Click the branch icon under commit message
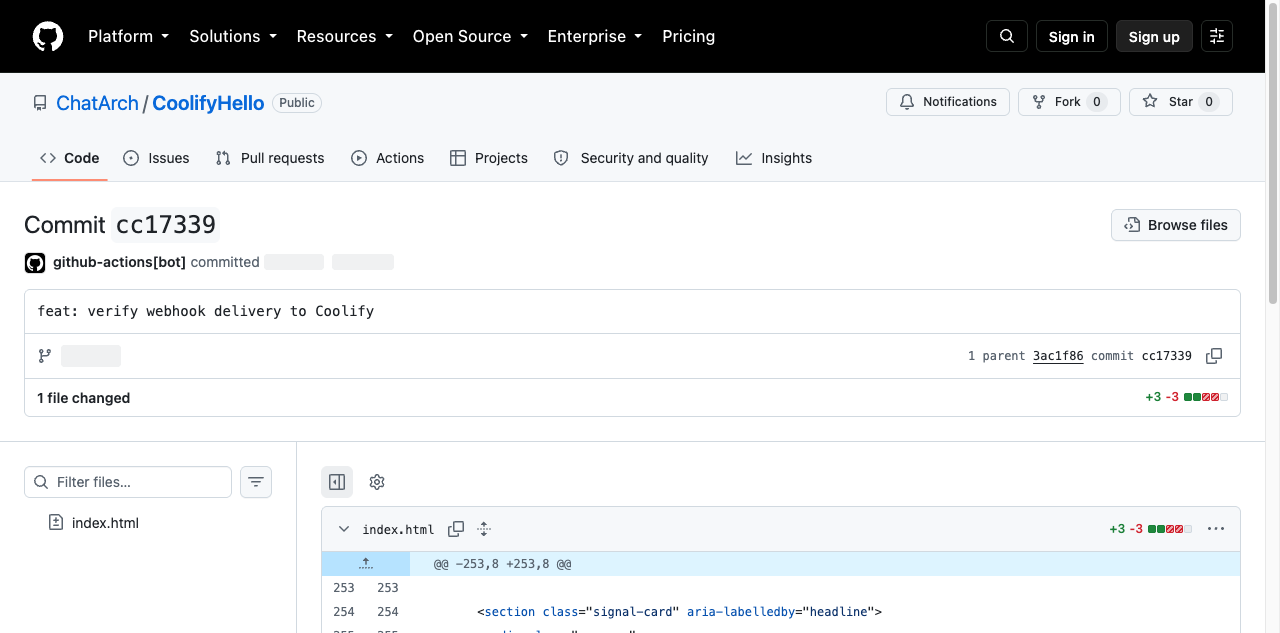This screenshot has width=1280, height=633. click(45, 356)
